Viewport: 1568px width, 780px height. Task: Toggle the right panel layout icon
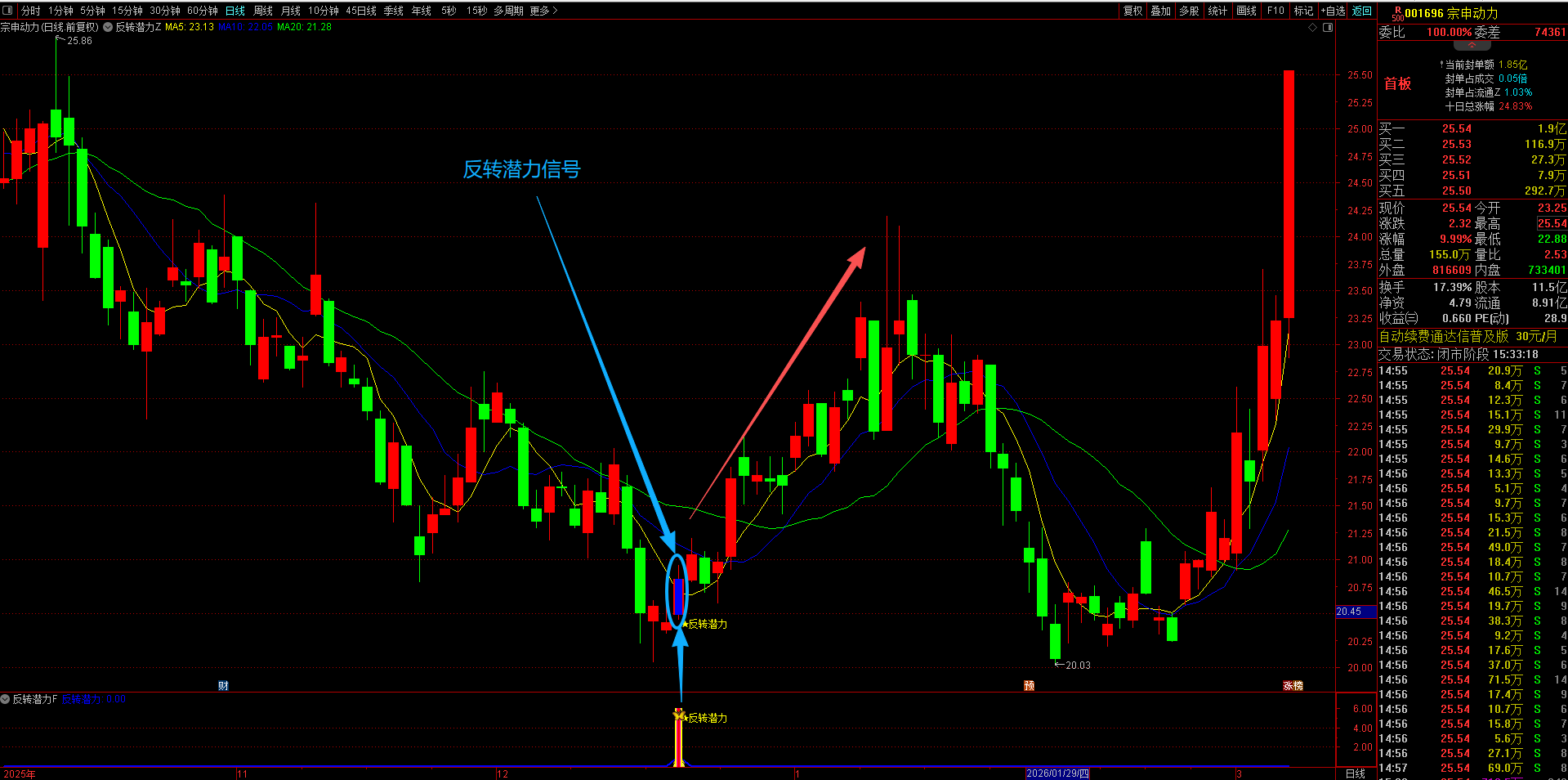click(1328, 27)
